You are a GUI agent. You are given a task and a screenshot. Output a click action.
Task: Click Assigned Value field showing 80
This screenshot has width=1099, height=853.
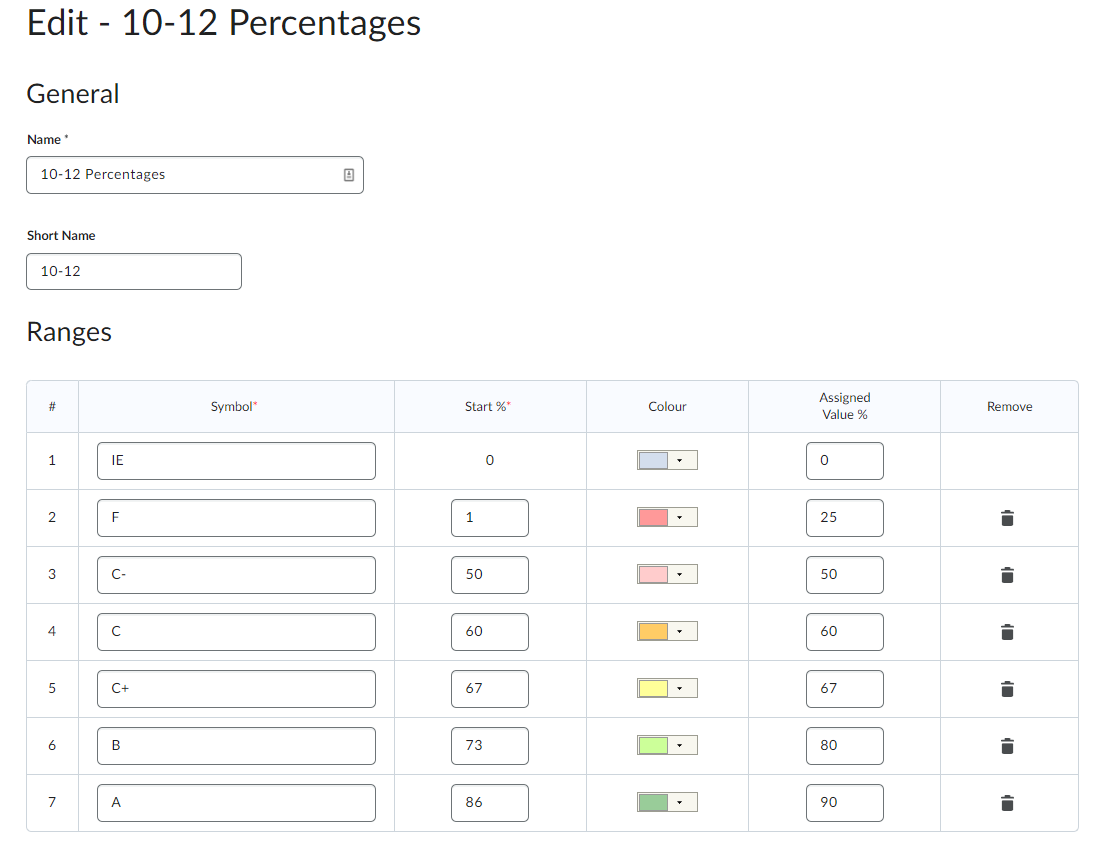point(845,746)
